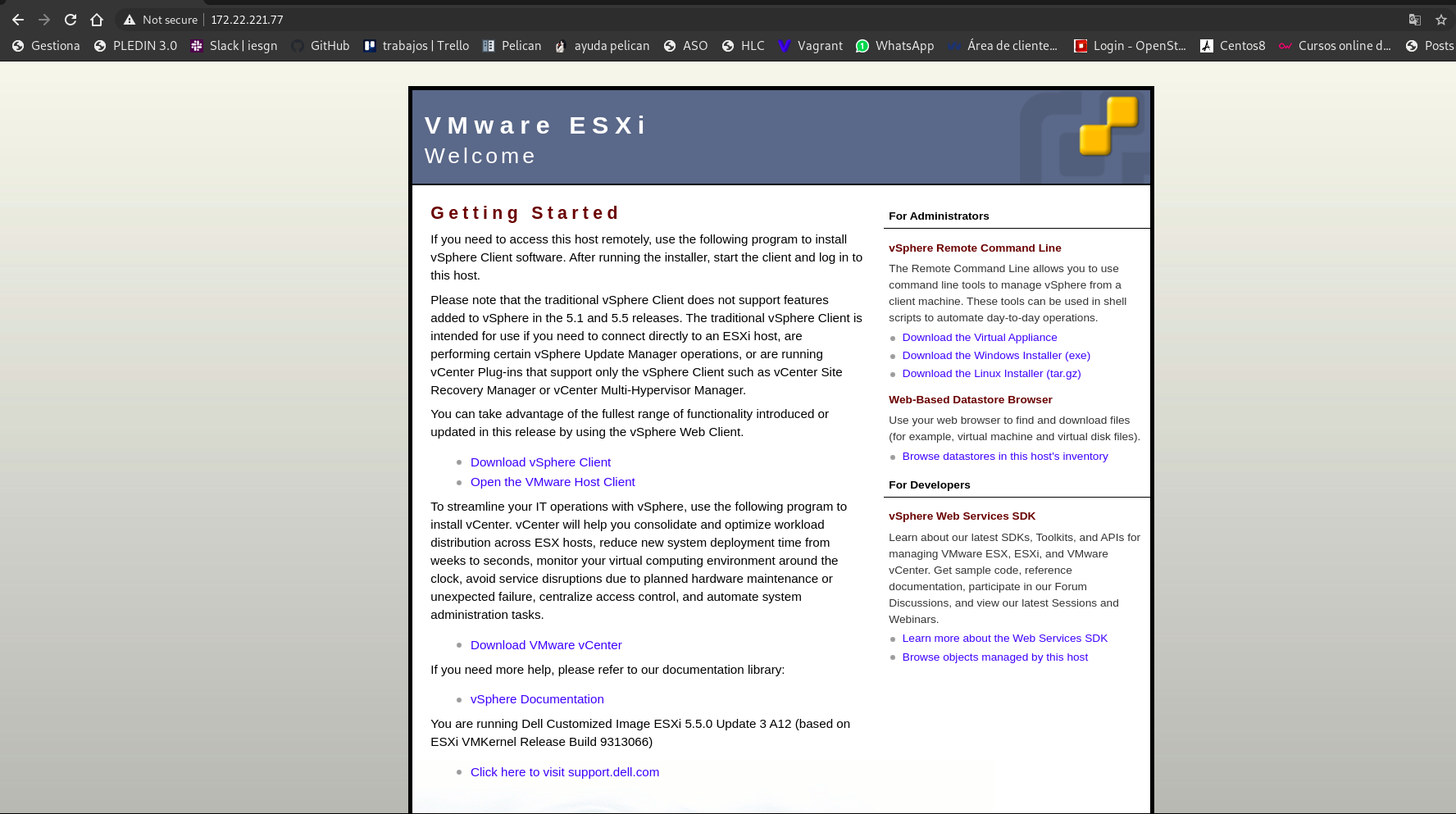Click Browse datastores in this host's inventory
Viewport: 1456px width, 814px height.
1005,456
